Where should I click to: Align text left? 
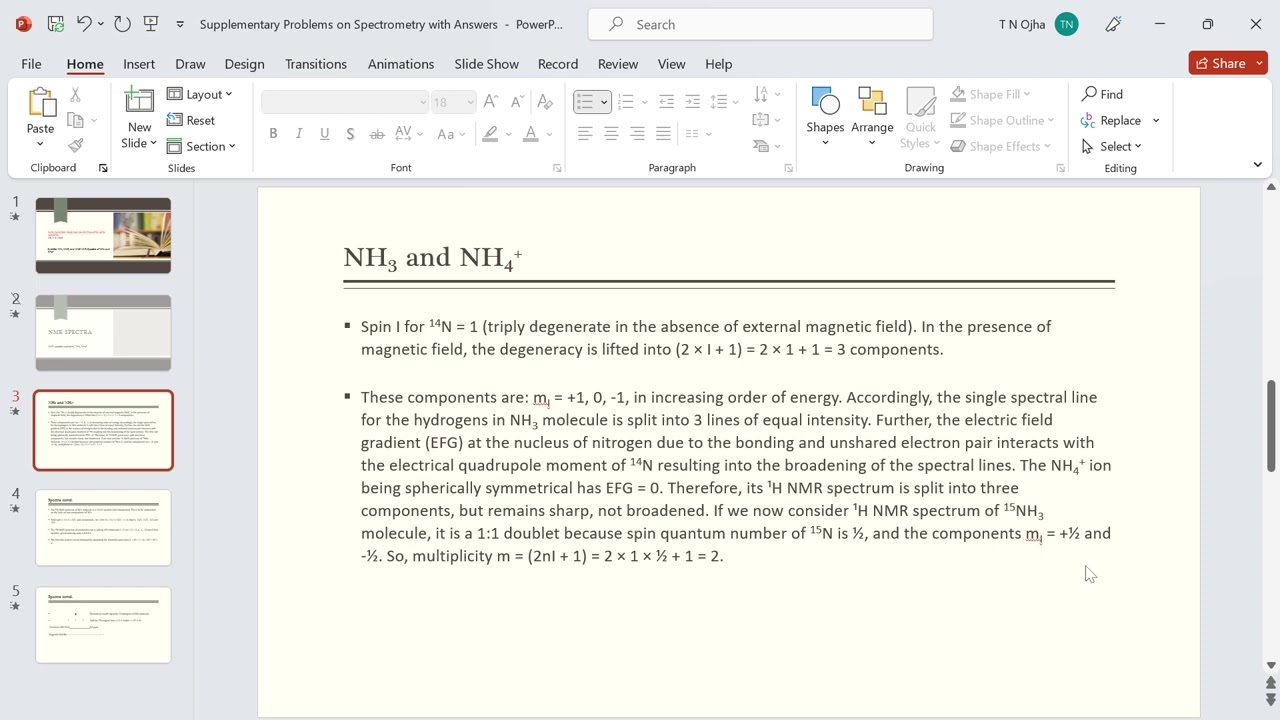(x=585, y=134)
